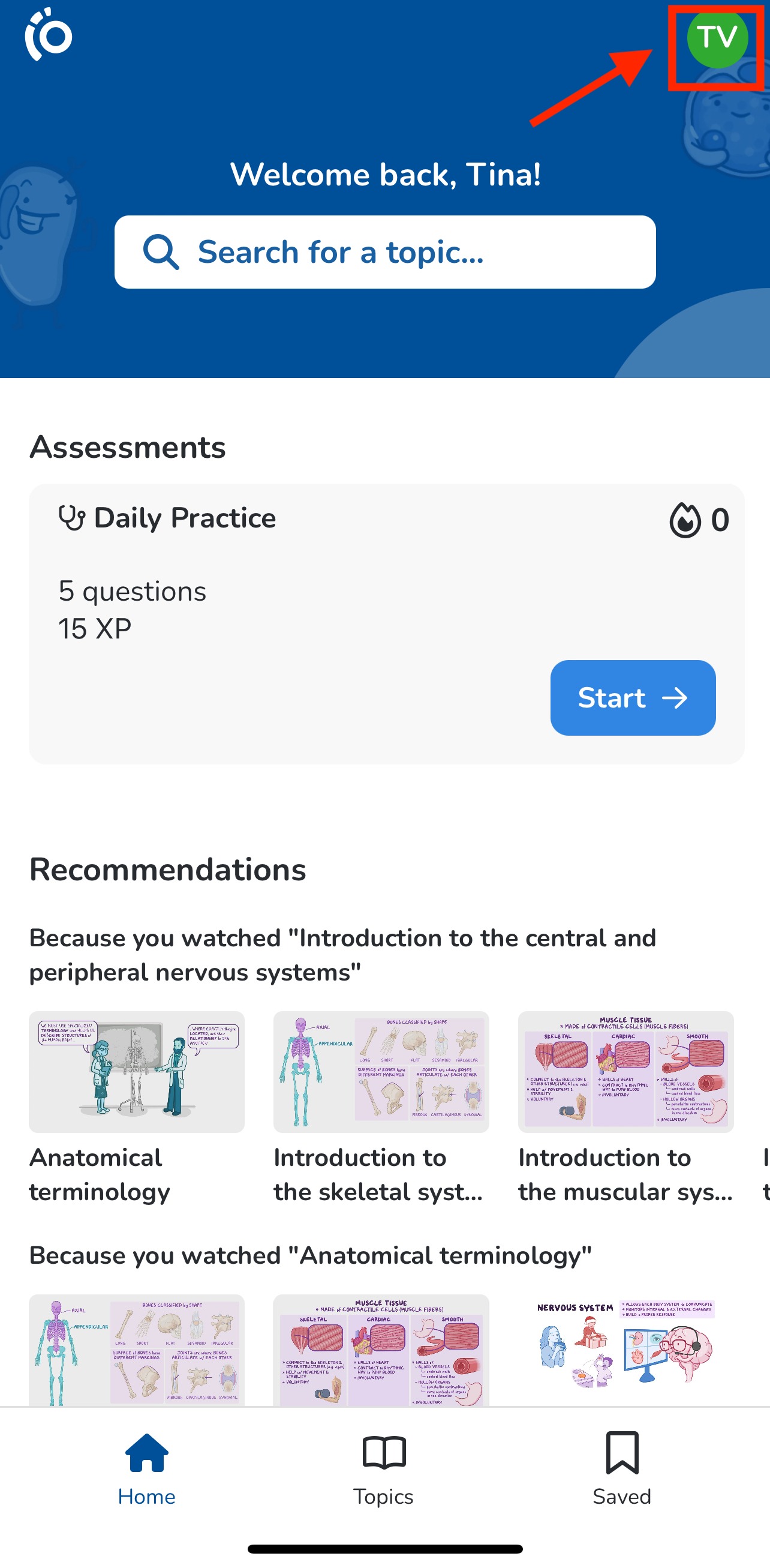Open the Anatomical terminology video thumbnail
Screen dimensions: 770x1568
(137, 1072)
